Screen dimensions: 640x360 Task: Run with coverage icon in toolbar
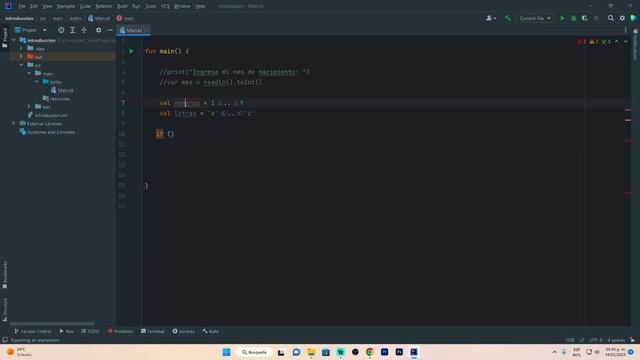(584, 18)
